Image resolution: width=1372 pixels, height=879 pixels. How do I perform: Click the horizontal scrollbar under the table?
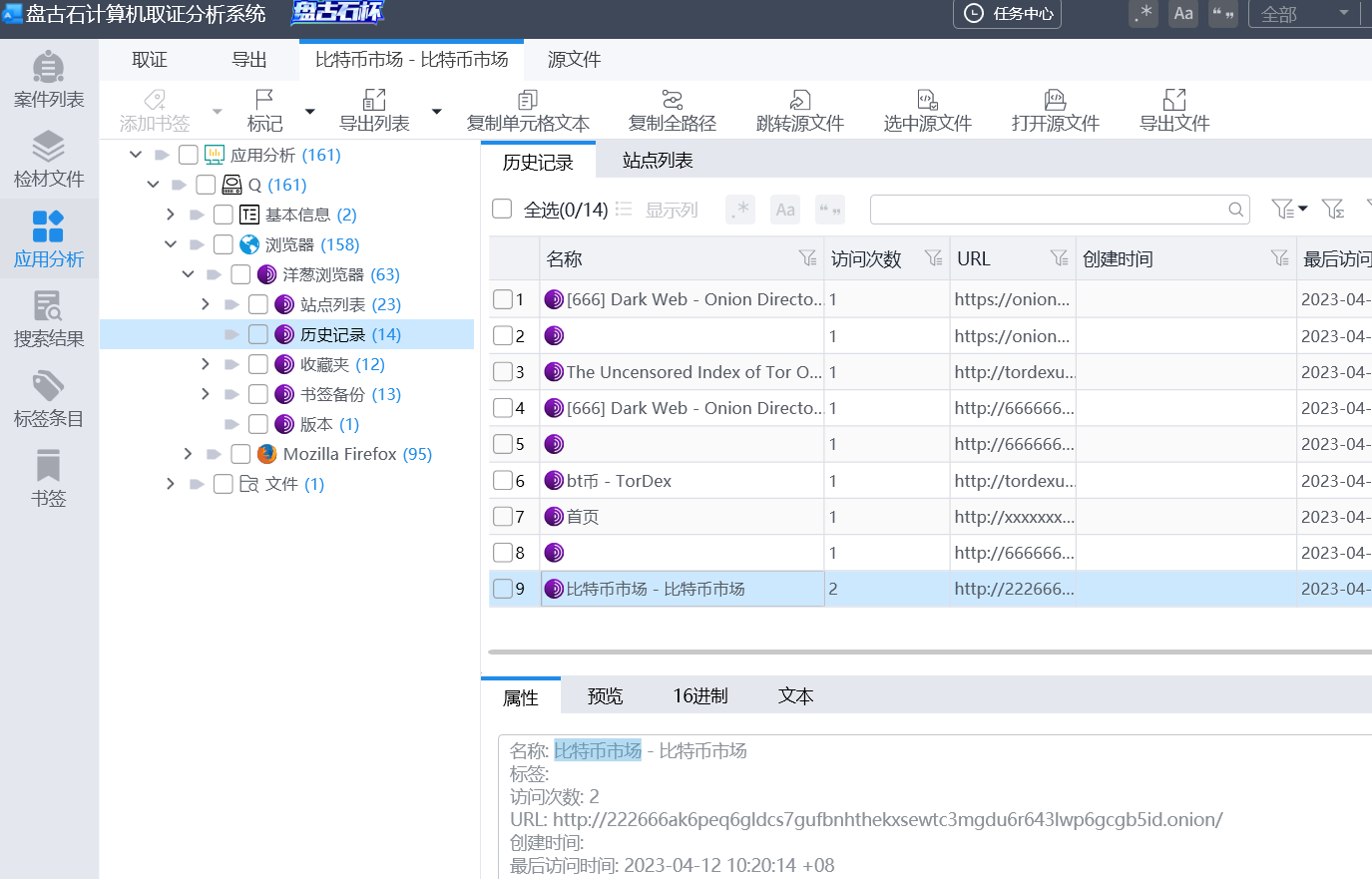930,652
